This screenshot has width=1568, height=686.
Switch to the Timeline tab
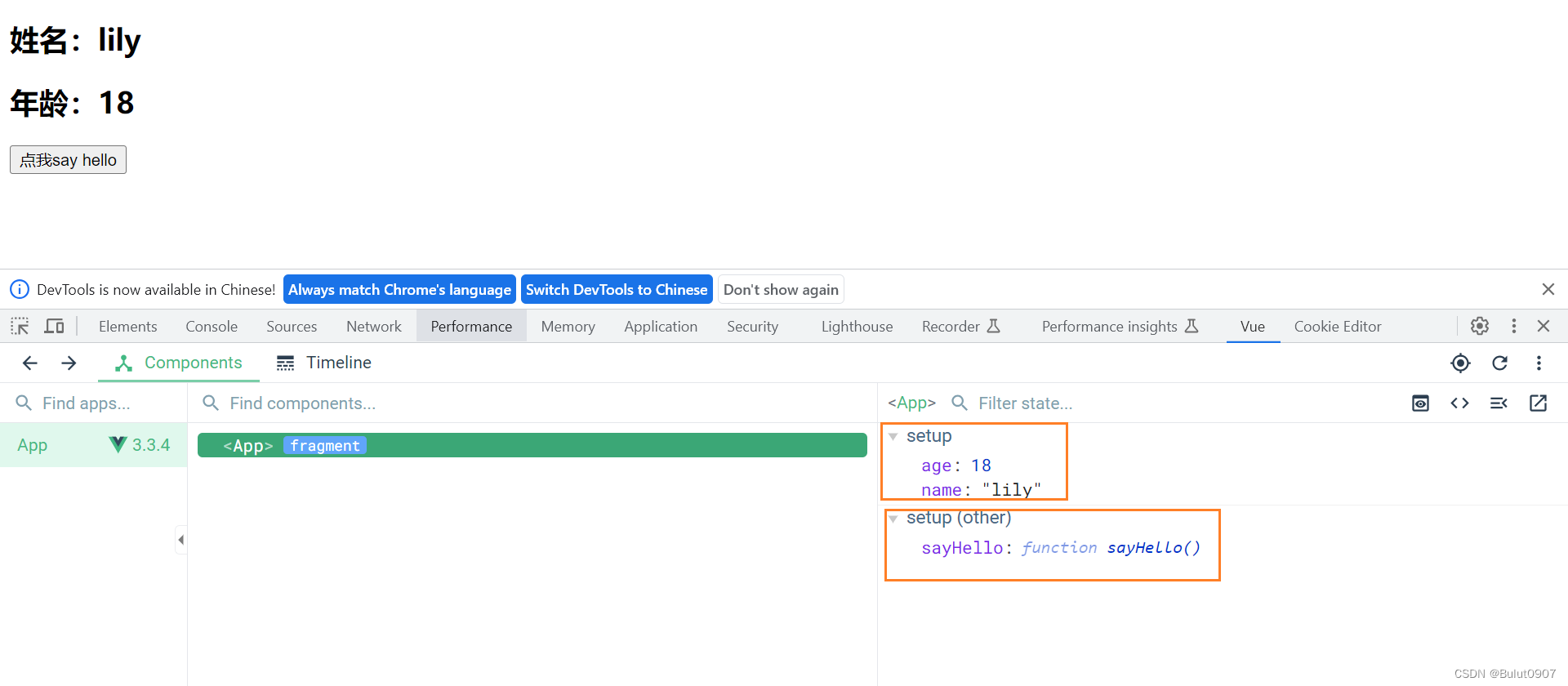(324, 363)
